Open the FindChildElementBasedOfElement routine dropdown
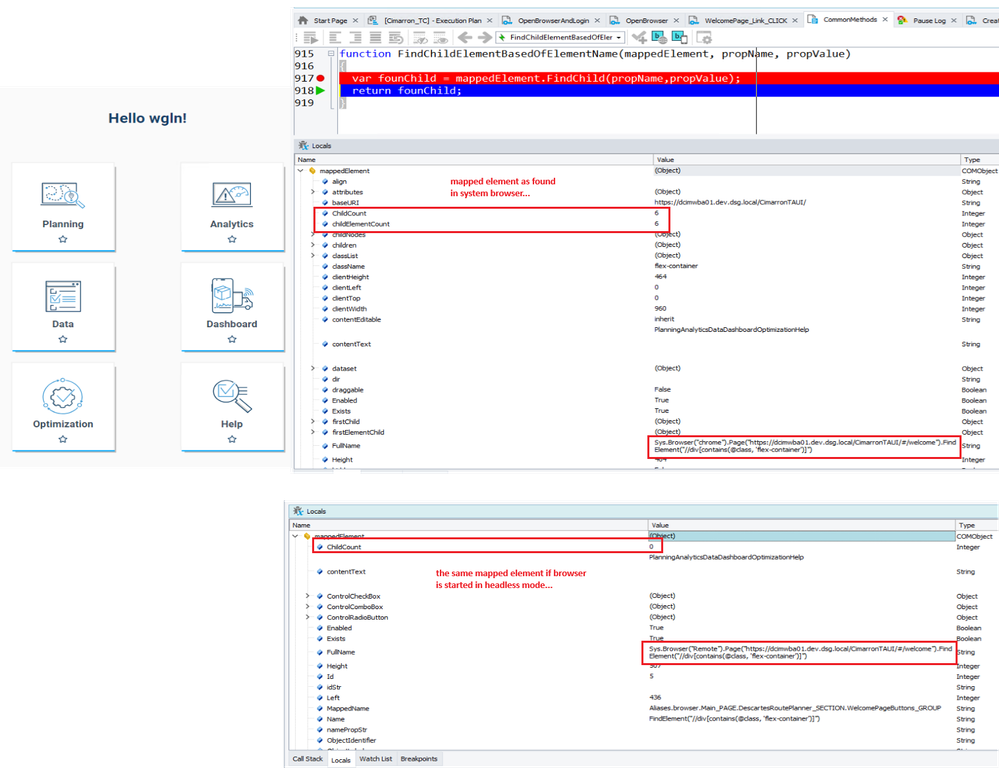The height and width of the screenshot is (779, 999). point(619,38)
